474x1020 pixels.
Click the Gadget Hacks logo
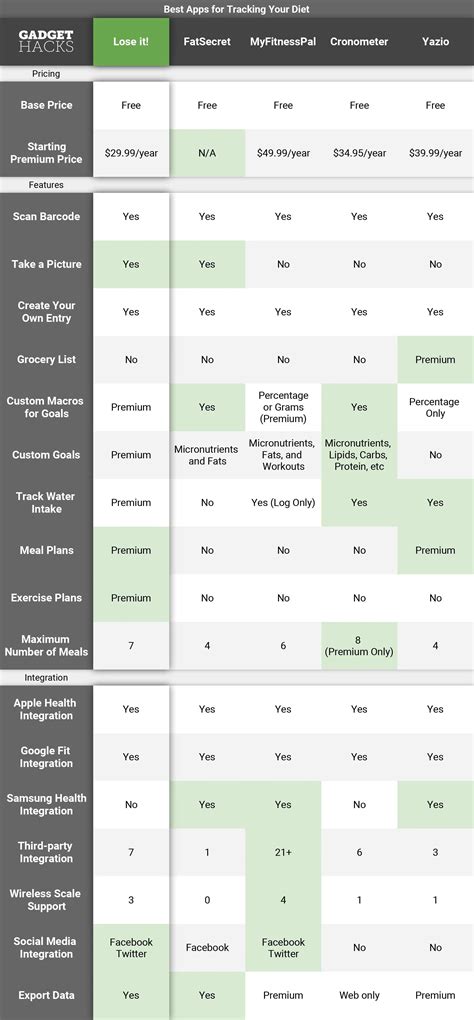(46, 42)
